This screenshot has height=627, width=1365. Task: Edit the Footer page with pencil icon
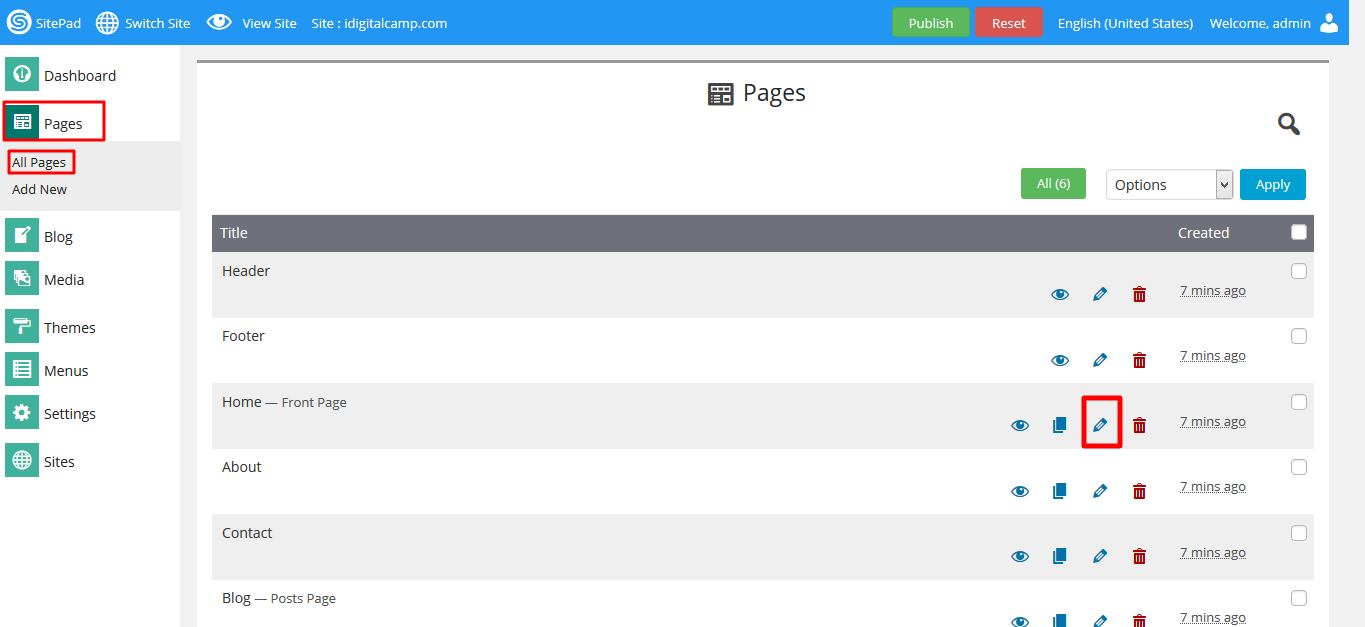pos(1100,360)
